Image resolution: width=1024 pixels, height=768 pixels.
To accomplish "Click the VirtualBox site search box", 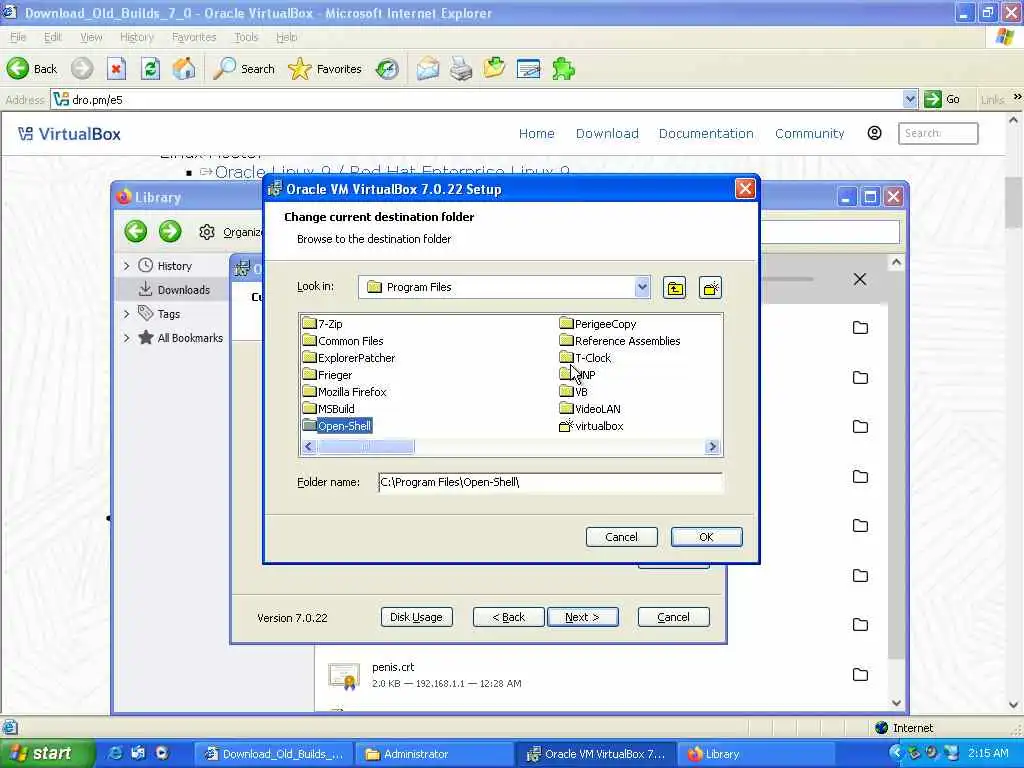I will (938, 133).
